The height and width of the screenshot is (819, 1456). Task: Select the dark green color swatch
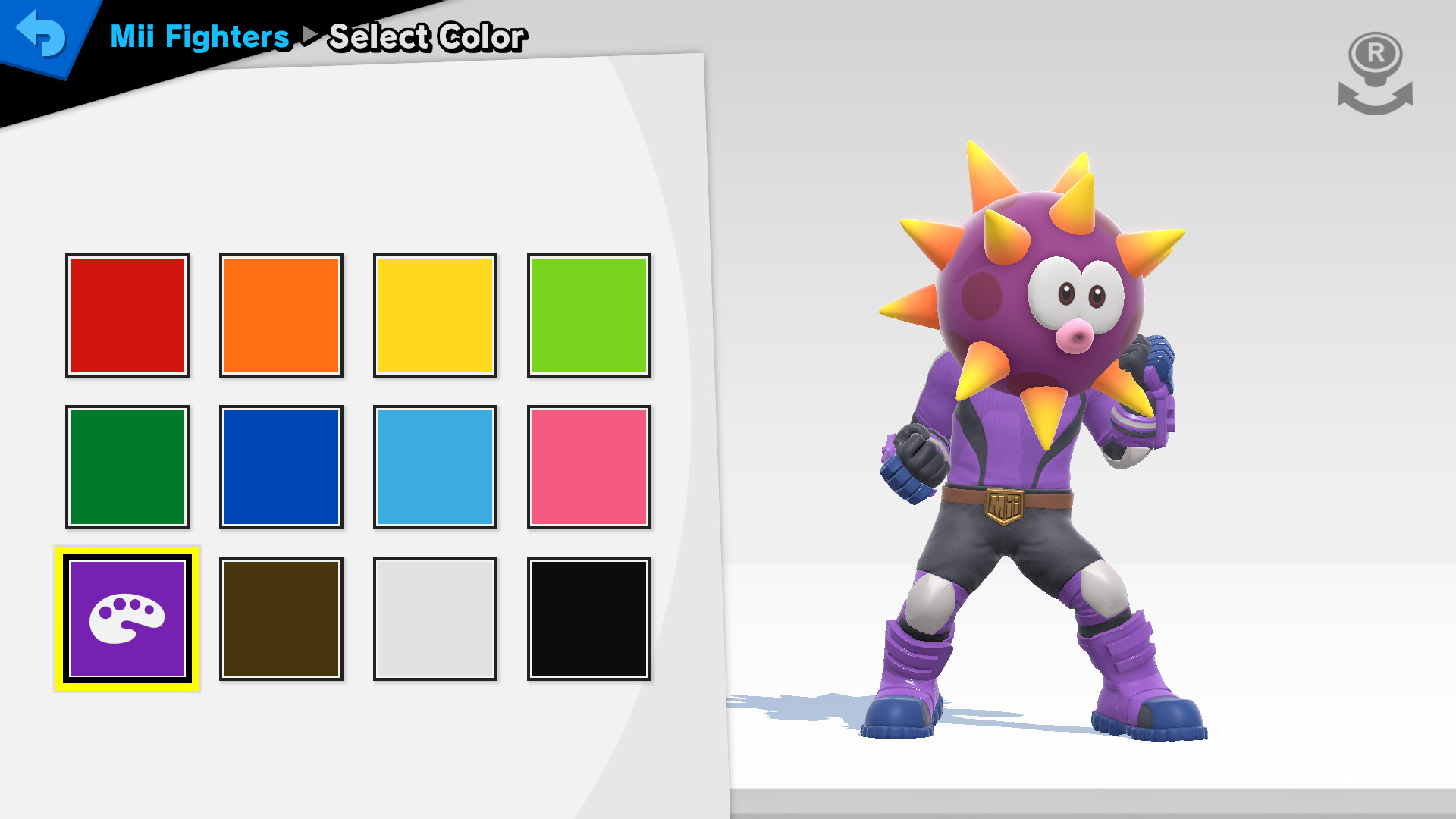127,467
